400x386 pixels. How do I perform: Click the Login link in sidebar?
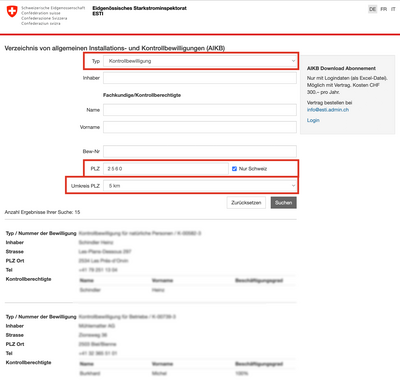click(313, 120)
